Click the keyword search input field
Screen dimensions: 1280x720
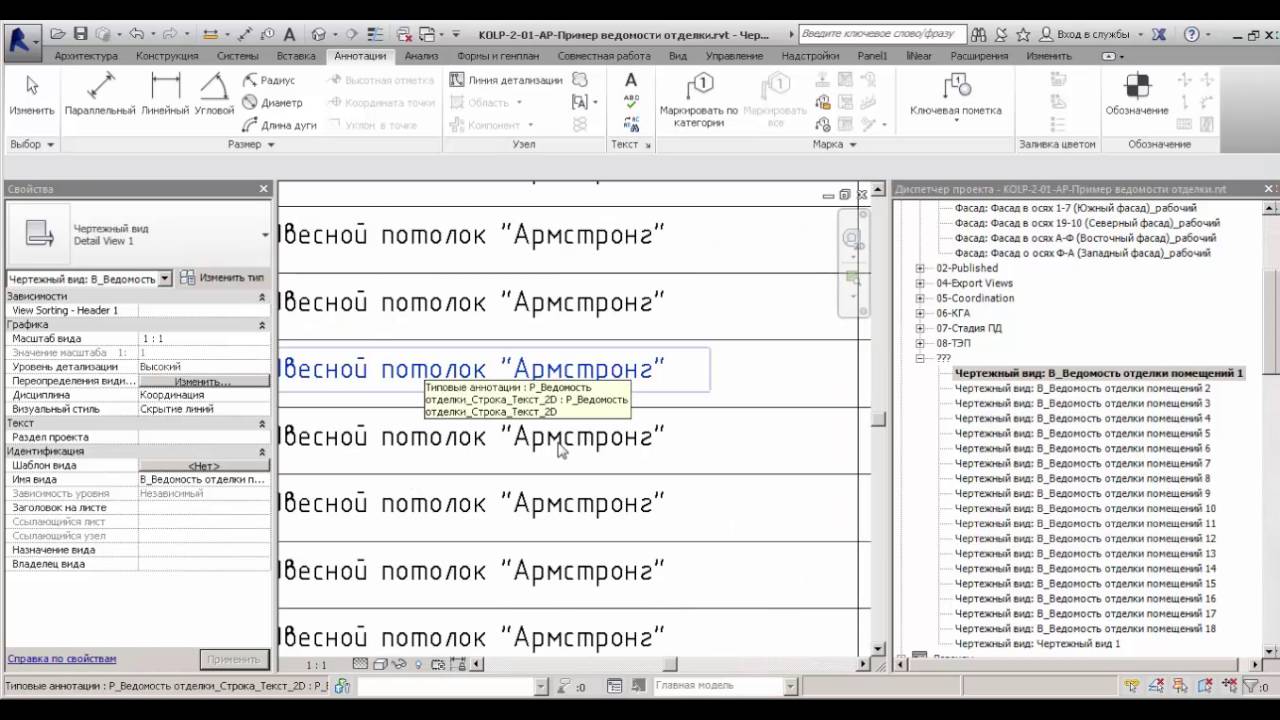pyautogui.click(x=882, y=34)
